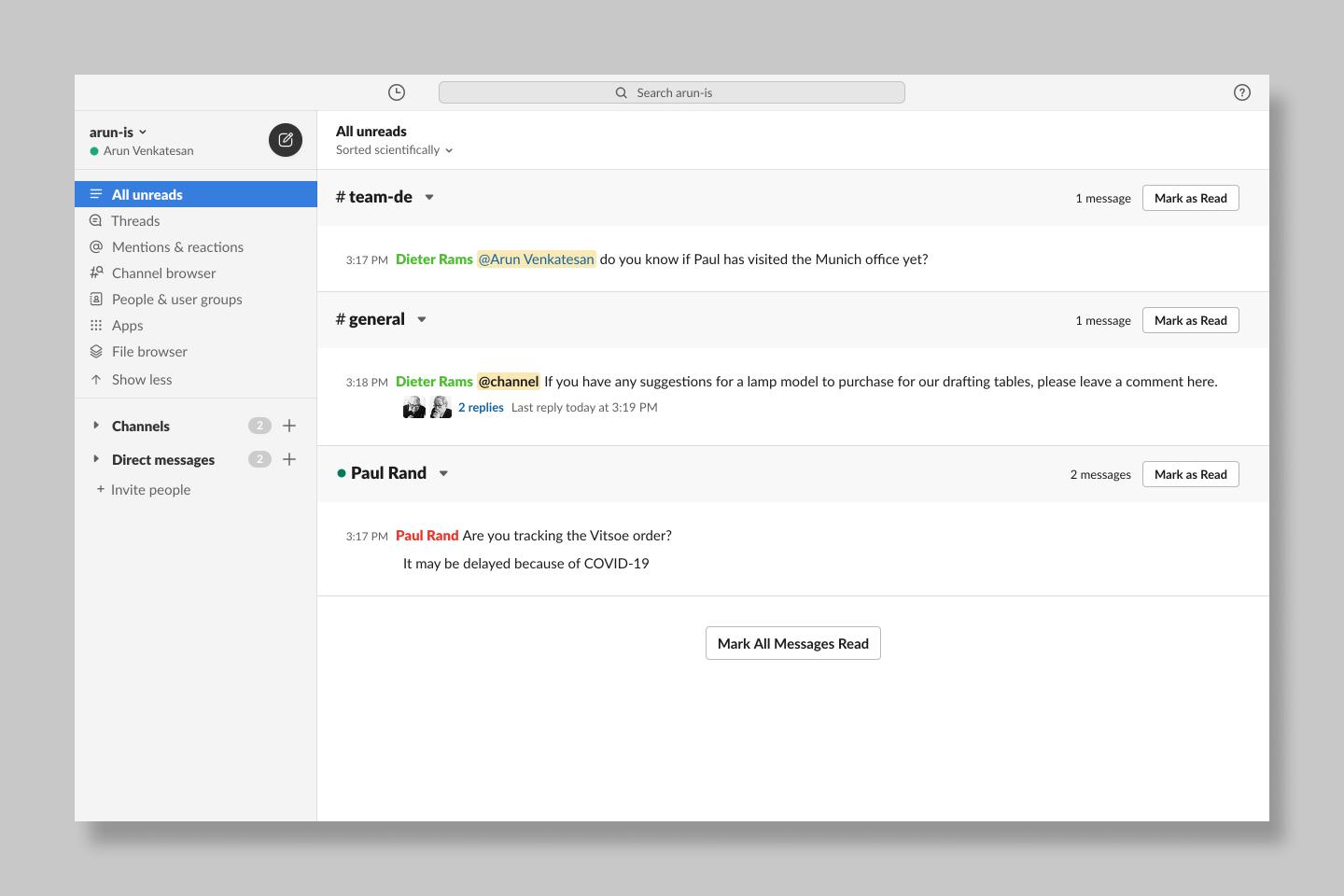Image resolution: width=1344 pixels, height=896 pixels.
Task: Open the history clock icon
Action: pyautogui.click(x=397, y=92)
